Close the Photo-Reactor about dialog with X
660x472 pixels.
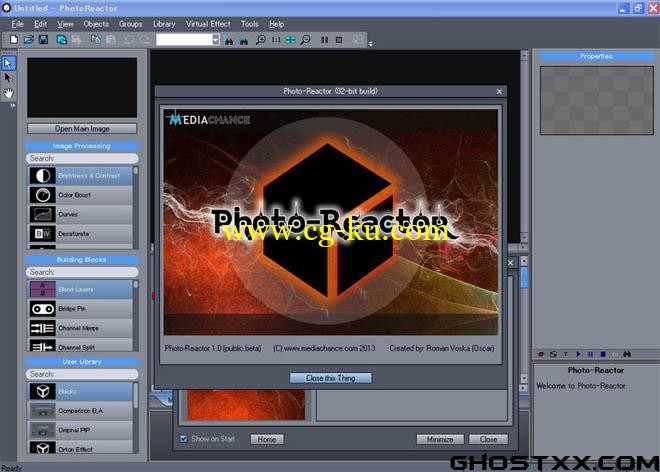click(x=499, y=91)
